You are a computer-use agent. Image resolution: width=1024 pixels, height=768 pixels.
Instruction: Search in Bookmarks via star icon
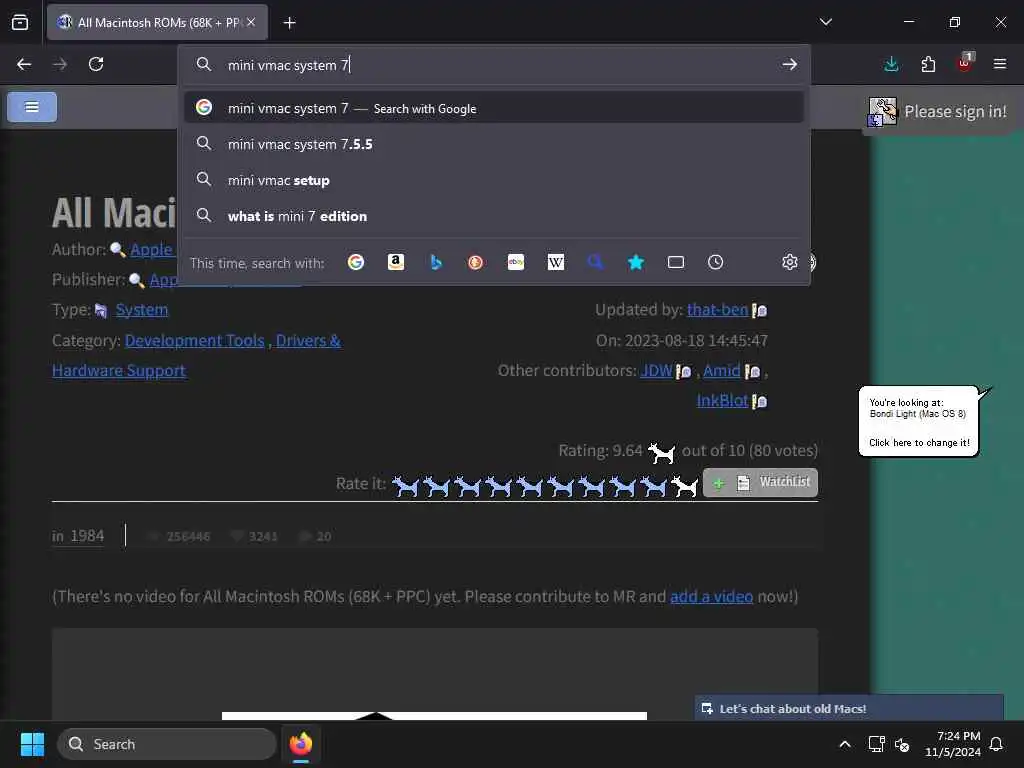[x=636, y=262]
